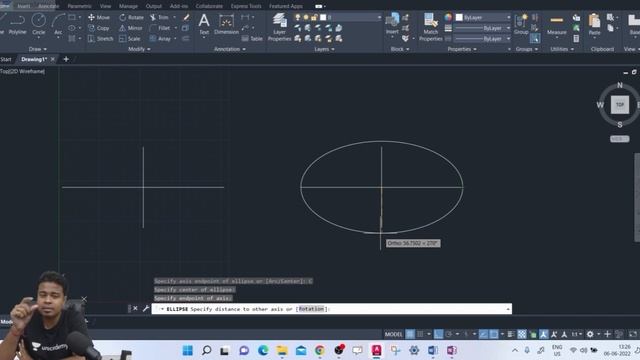640x360 pixels.
Task: Click MODEL space button in status bar
Action: point(393,334)
